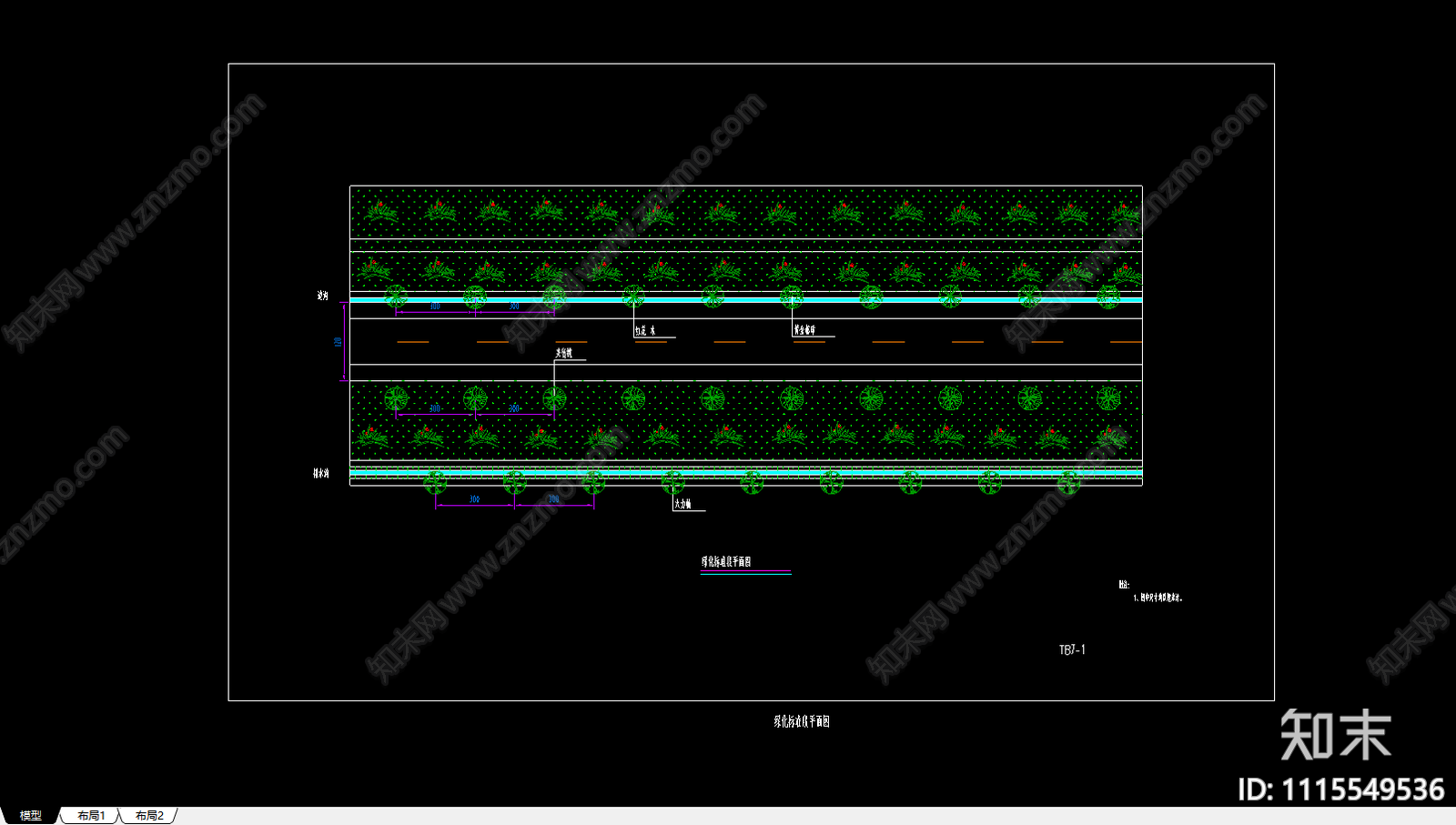Select the 模型 model tab
This screenshot has width=1456, height=825.
[30, 816]
